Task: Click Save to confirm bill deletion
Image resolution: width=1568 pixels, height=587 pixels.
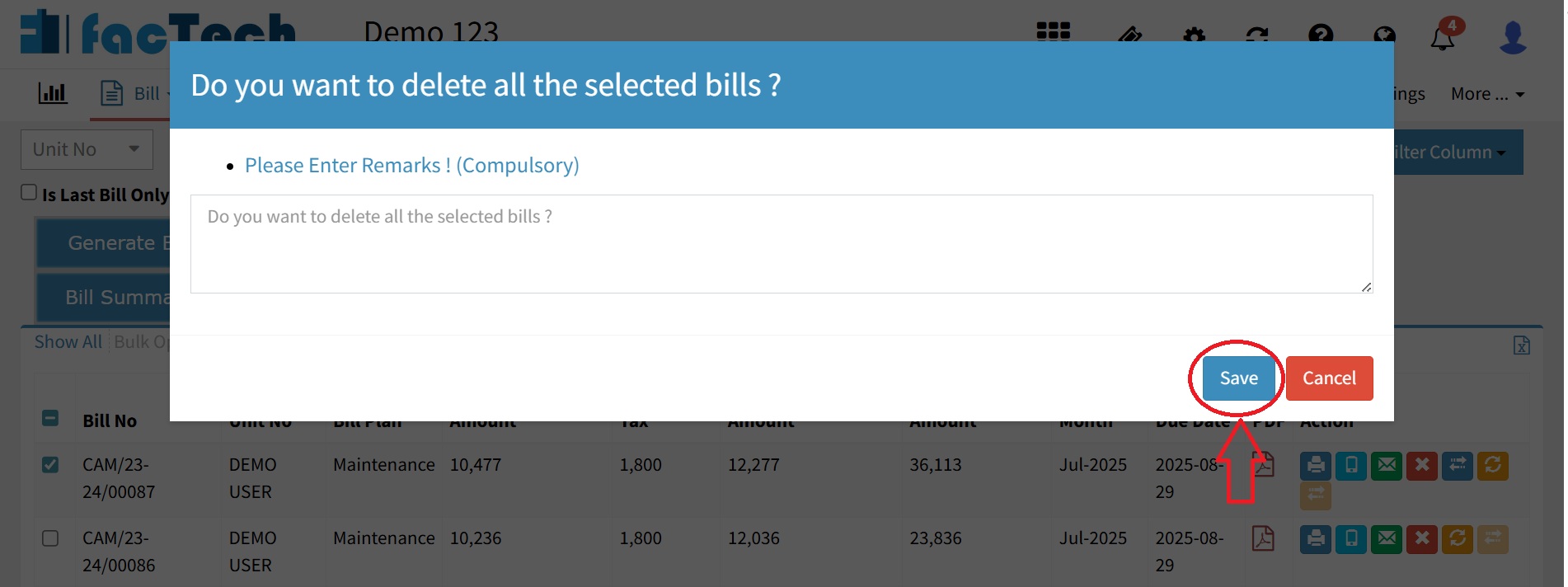Action: [1238, 378]
